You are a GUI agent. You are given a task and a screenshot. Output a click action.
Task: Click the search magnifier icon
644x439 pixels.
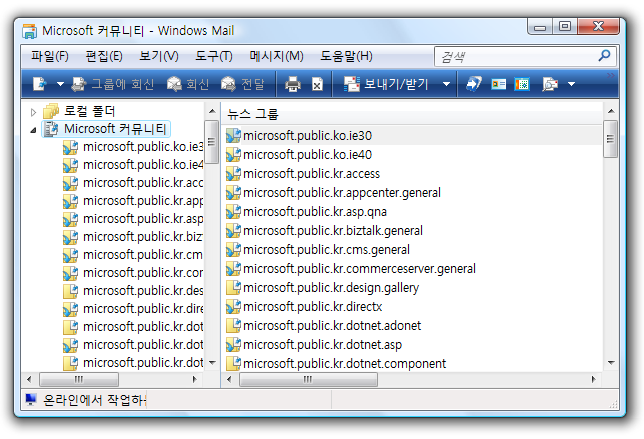click(604, 55)
